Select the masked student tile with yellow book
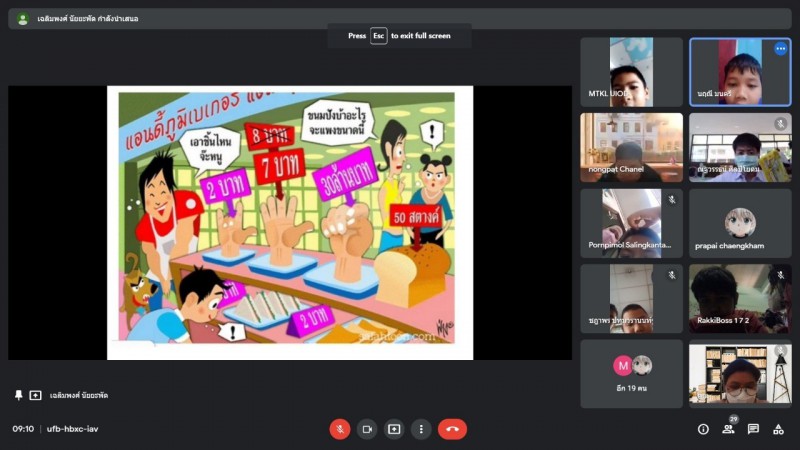Viewport: 800px width, 450px height. (x=740, y=147)
